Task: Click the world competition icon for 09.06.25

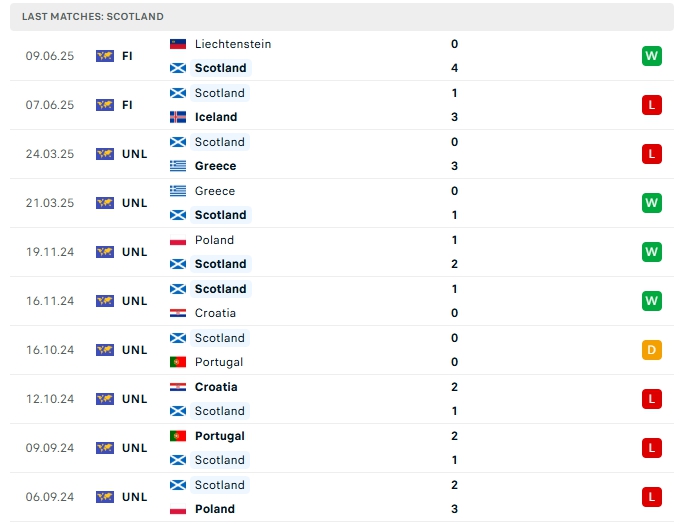Action: [105, 56]
